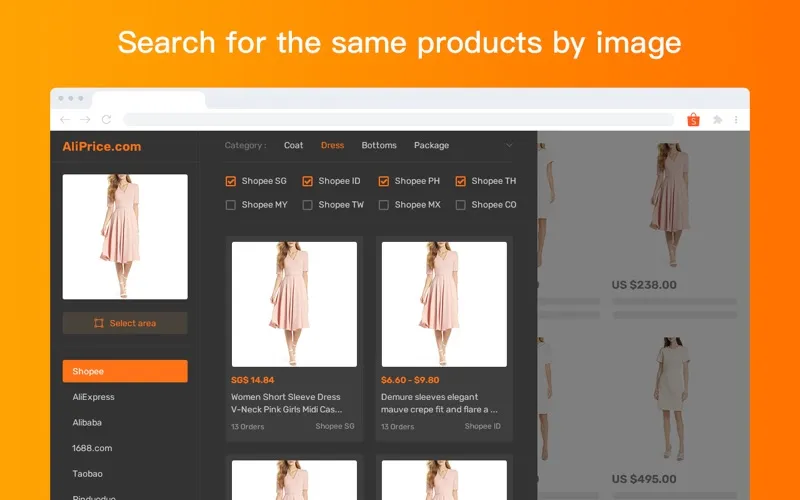
Task: Select 1688.com in the platform list
Action: pos(92,448)
